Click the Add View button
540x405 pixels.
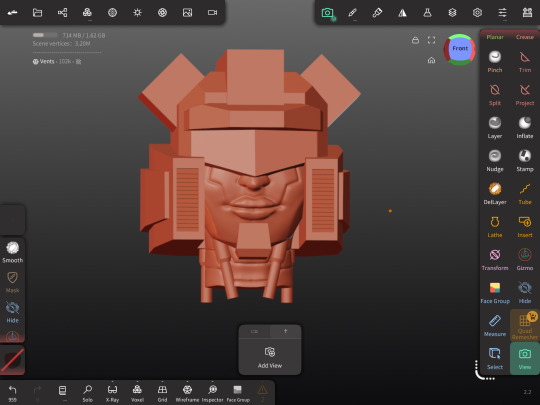270,357
